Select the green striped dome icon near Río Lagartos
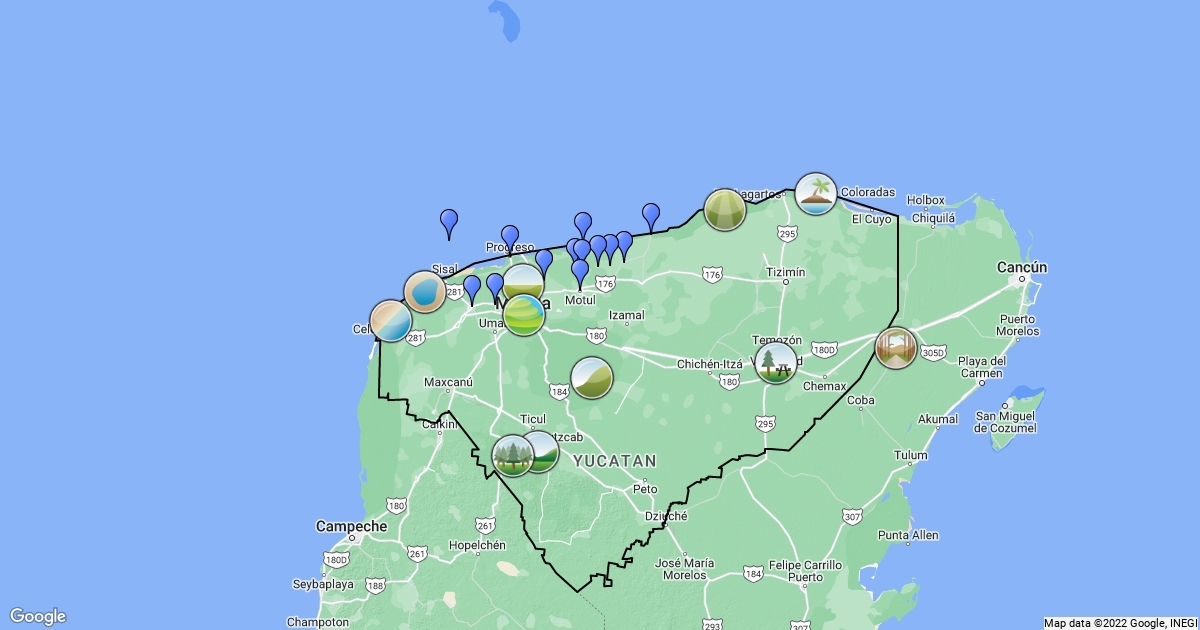The image size is (1200, 630). click(724, 210)
